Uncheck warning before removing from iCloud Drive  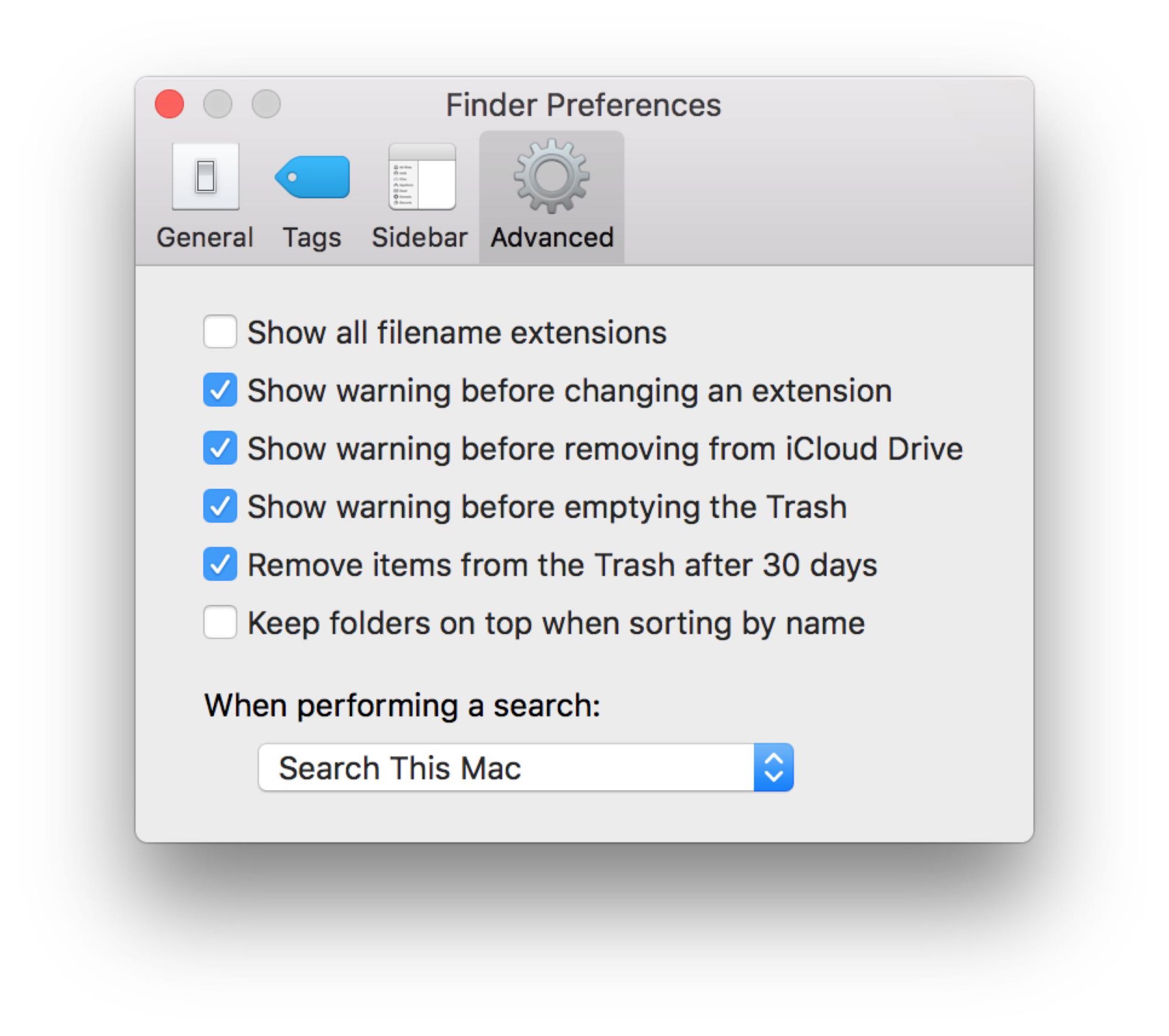[220, 448]
